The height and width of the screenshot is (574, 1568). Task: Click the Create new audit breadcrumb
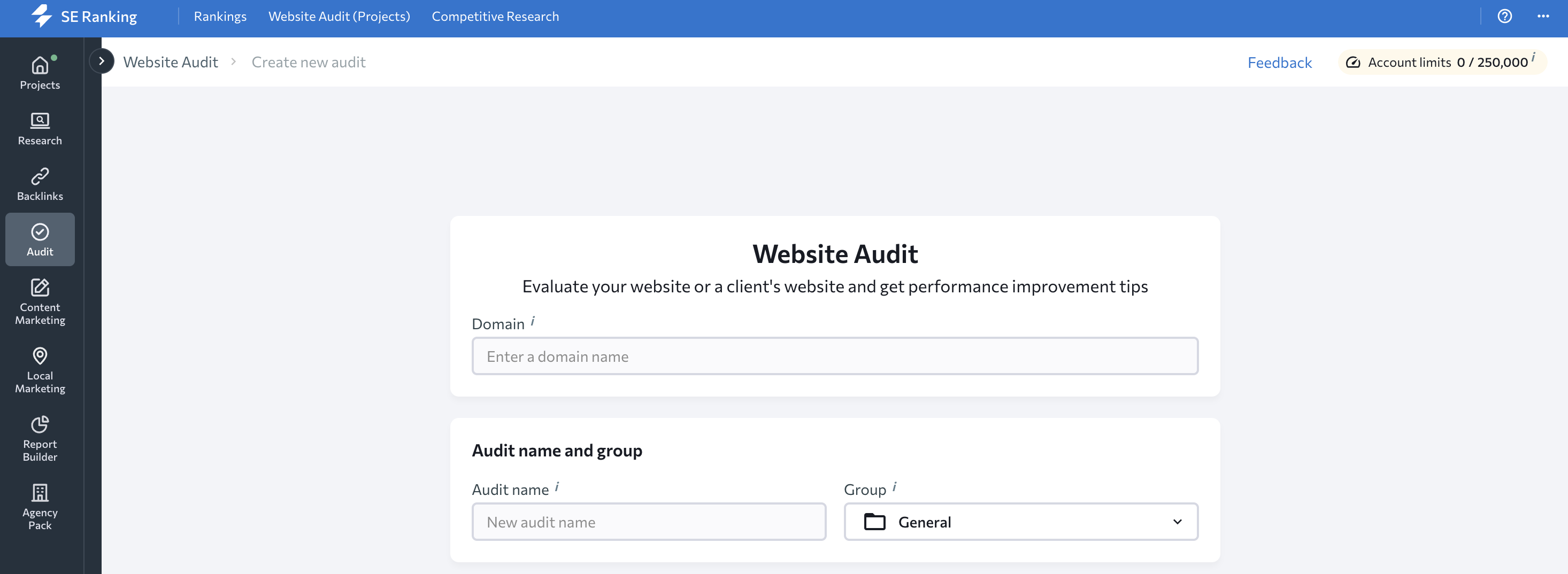(308, 62)
